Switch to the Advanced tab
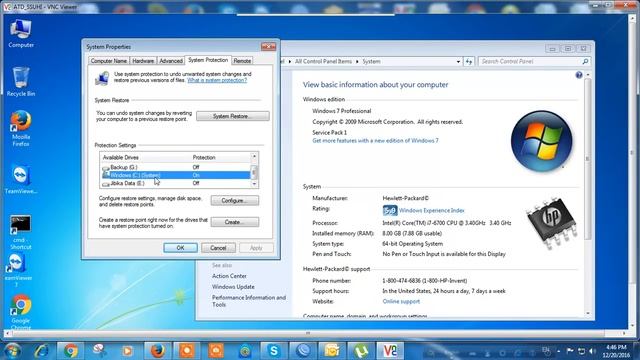The height and width of the screenshot is (360, 640). [171, 61]
